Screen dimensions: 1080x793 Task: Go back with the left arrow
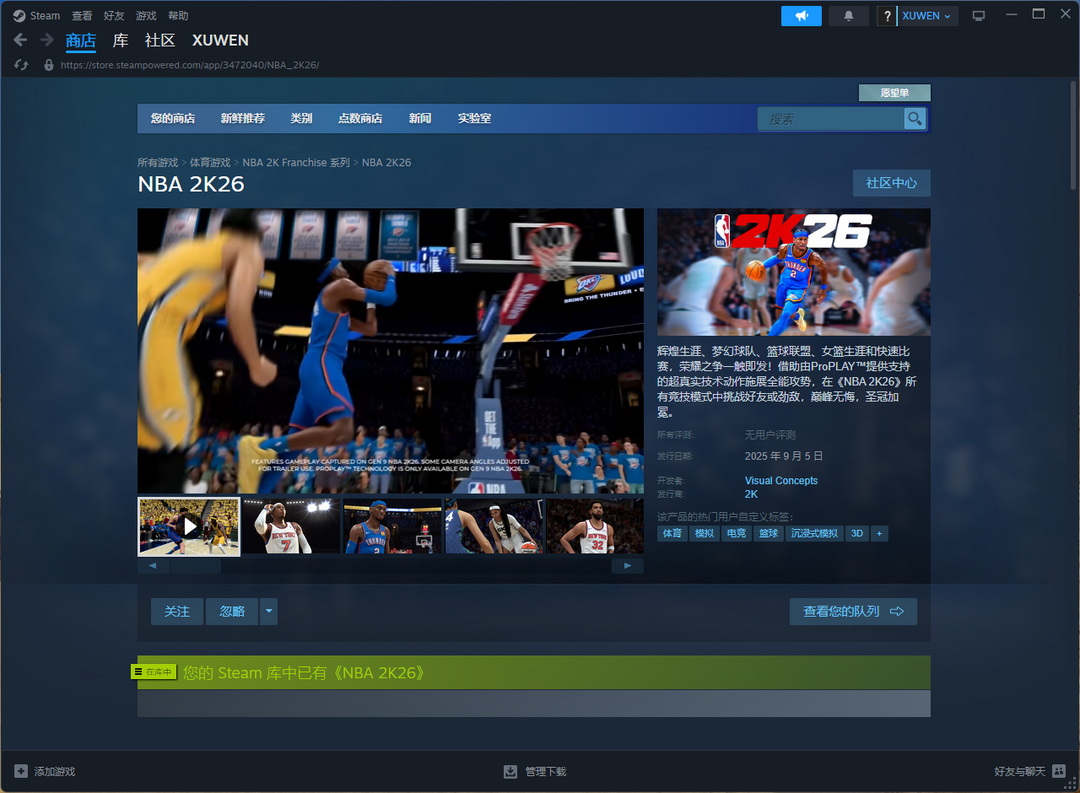21,40
